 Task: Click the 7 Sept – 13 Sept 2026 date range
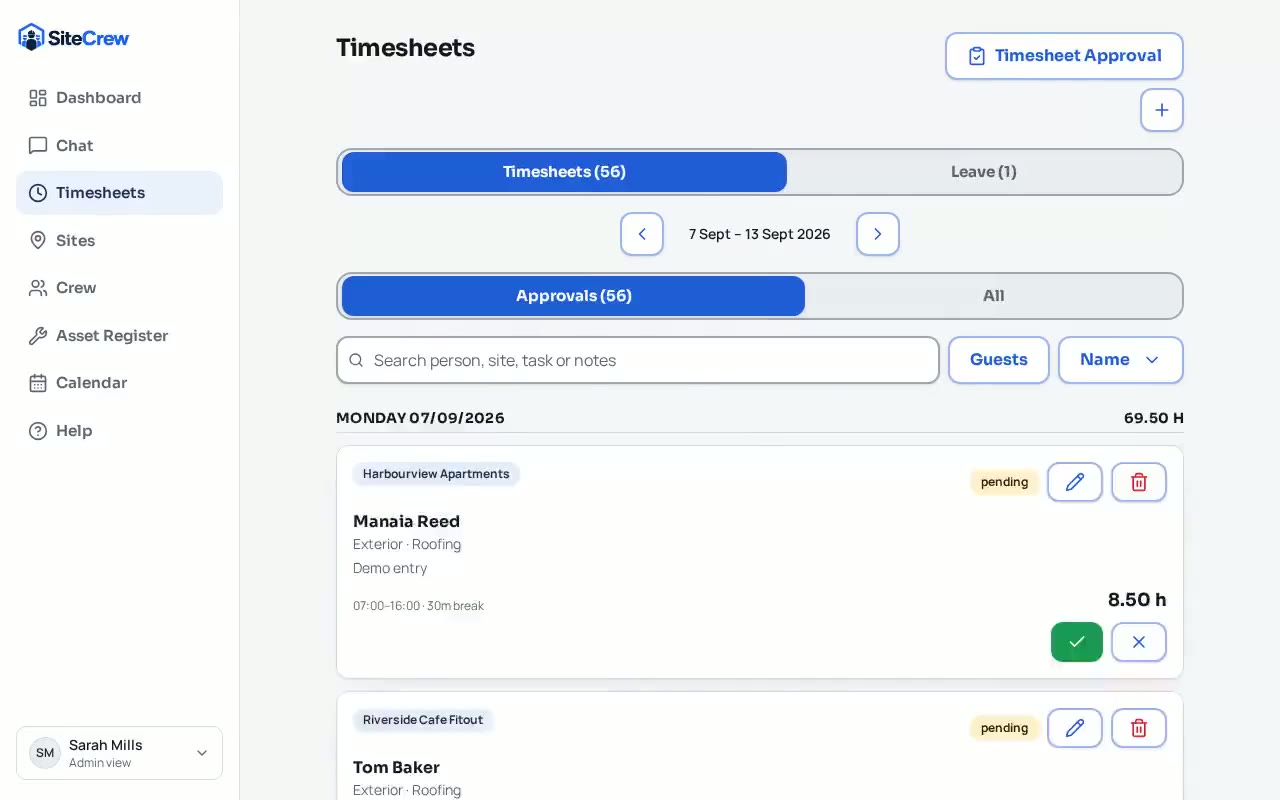(x=760, y=234)
